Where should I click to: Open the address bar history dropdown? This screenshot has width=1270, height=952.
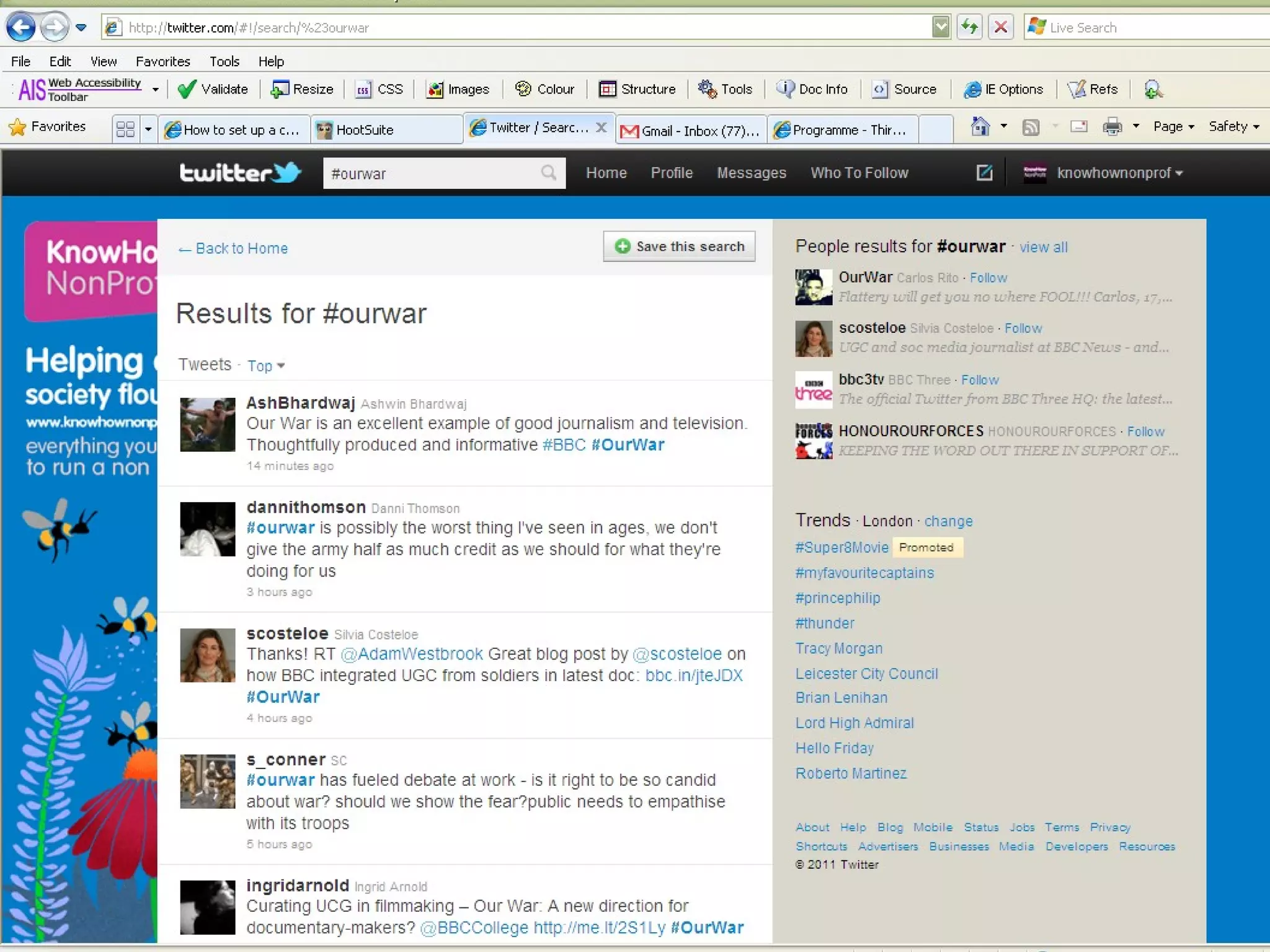941,27
